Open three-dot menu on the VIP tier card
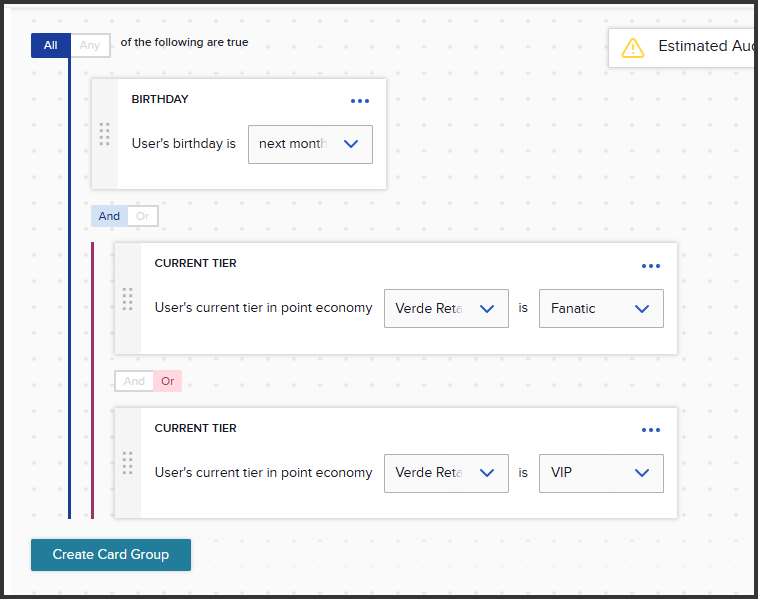 click(651, 430)
